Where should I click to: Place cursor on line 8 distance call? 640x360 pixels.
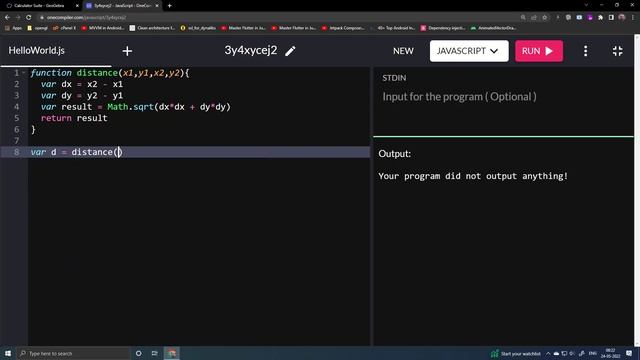(96, 152)
